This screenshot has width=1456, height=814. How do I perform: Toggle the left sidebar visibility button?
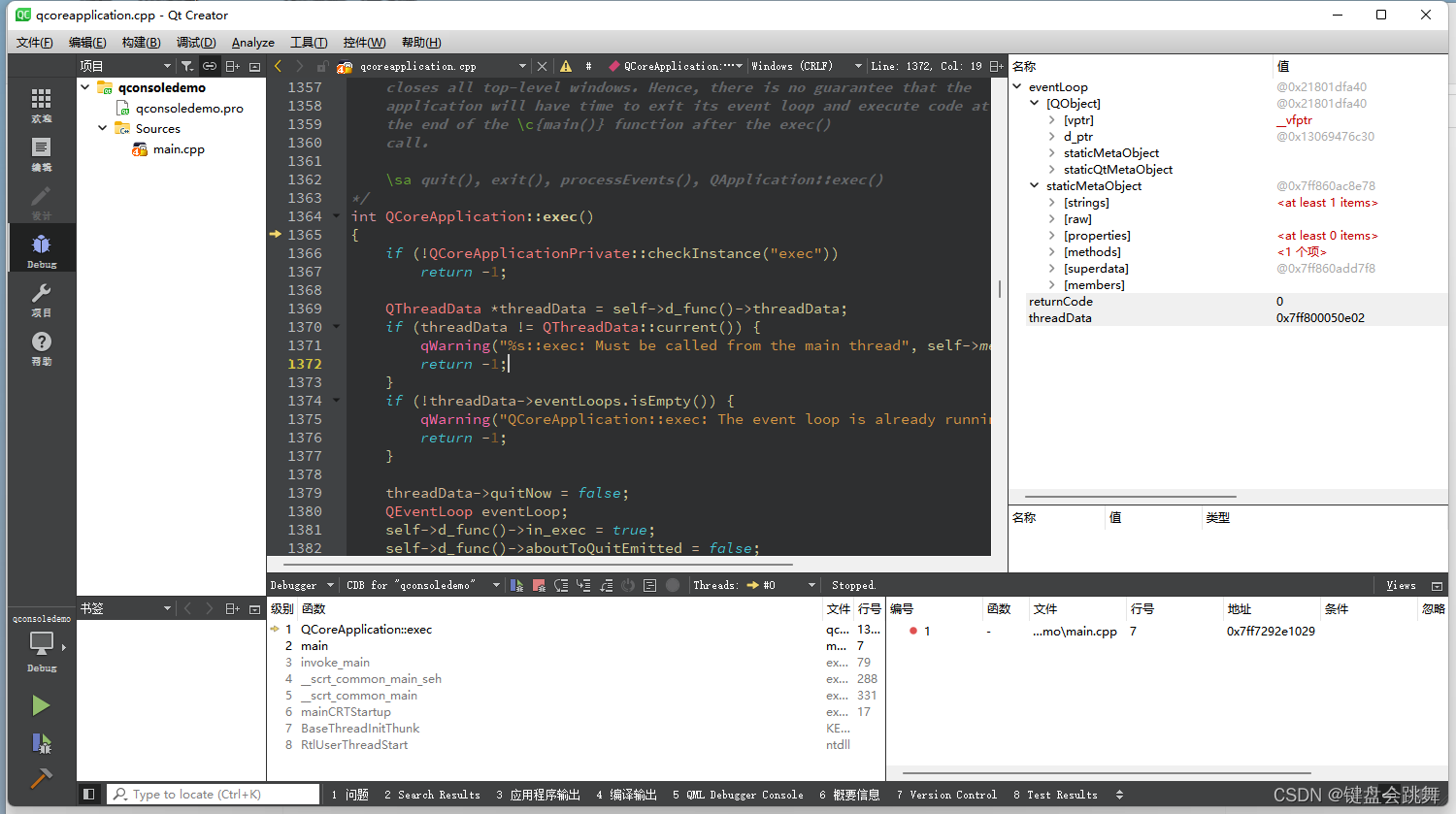point(88,795)
